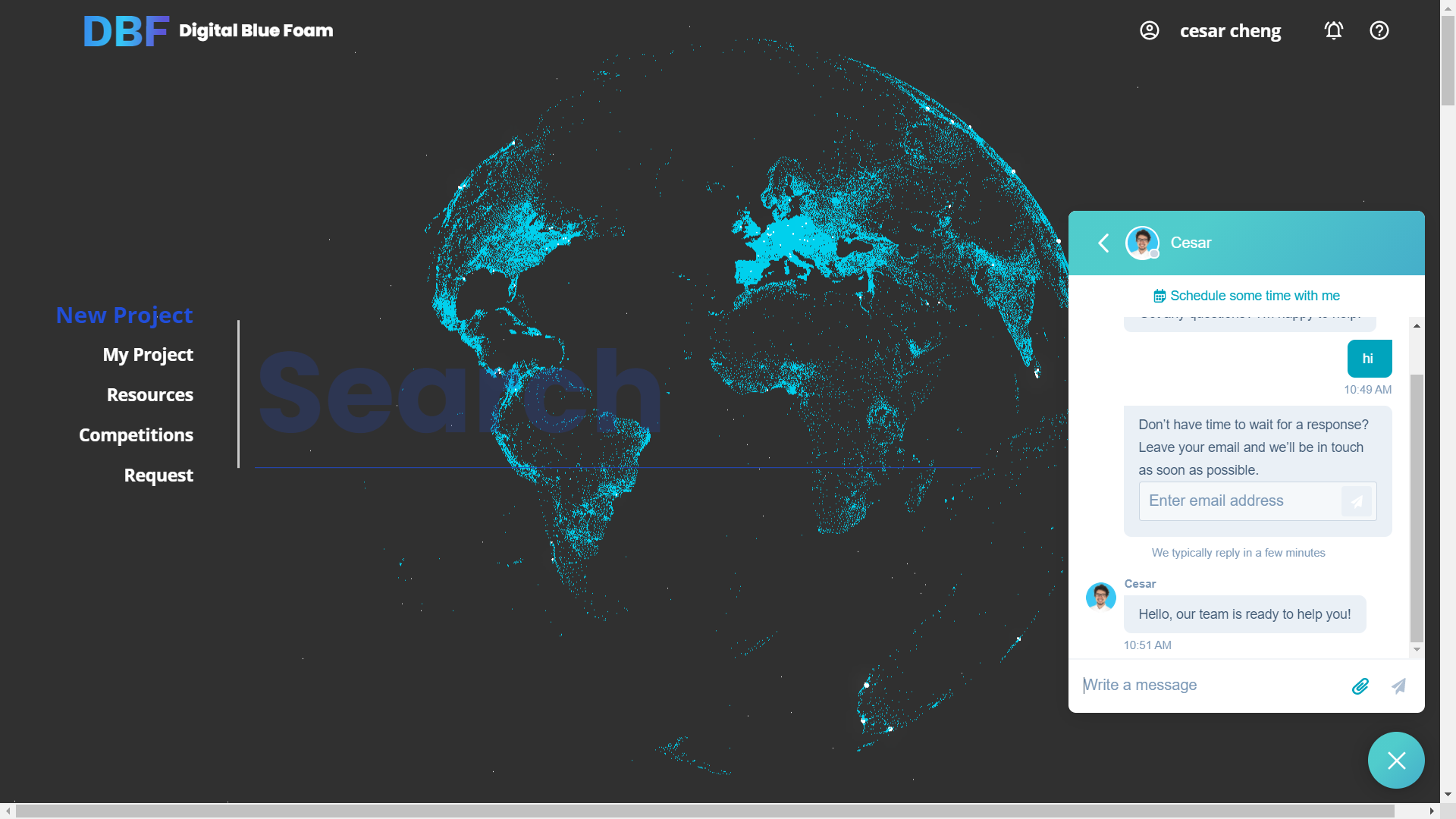Image resolution: width=1456 pixels, height=819 pixels.
Task: Click the large Search input area
Action: [x=617, y=394]
